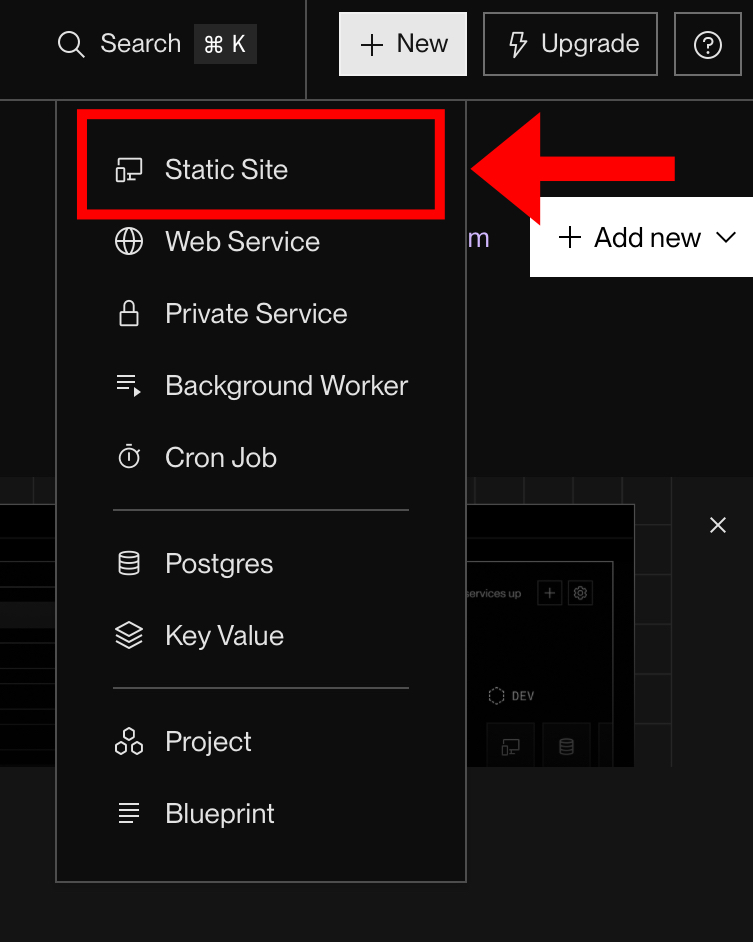Image resolution: width=753 pixels, height=942 pixels.
Task: Click the + New button
Action: [x=403, y=44]
